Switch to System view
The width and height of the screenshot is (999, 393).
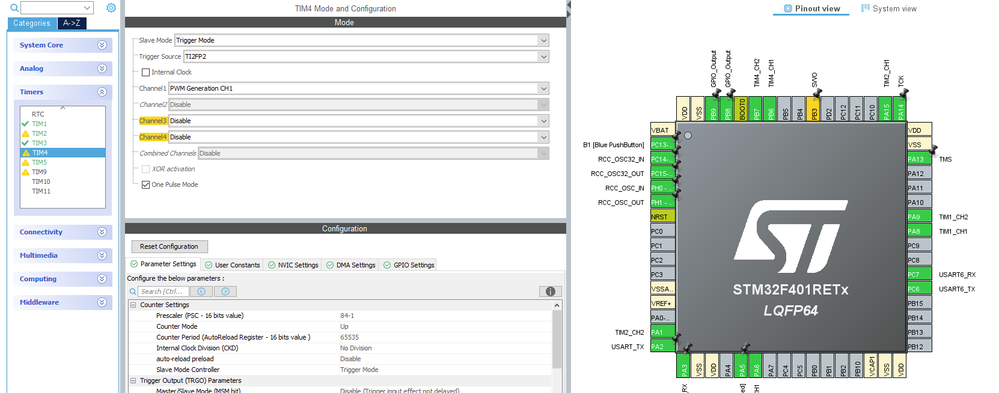click(x=889, y=8)
